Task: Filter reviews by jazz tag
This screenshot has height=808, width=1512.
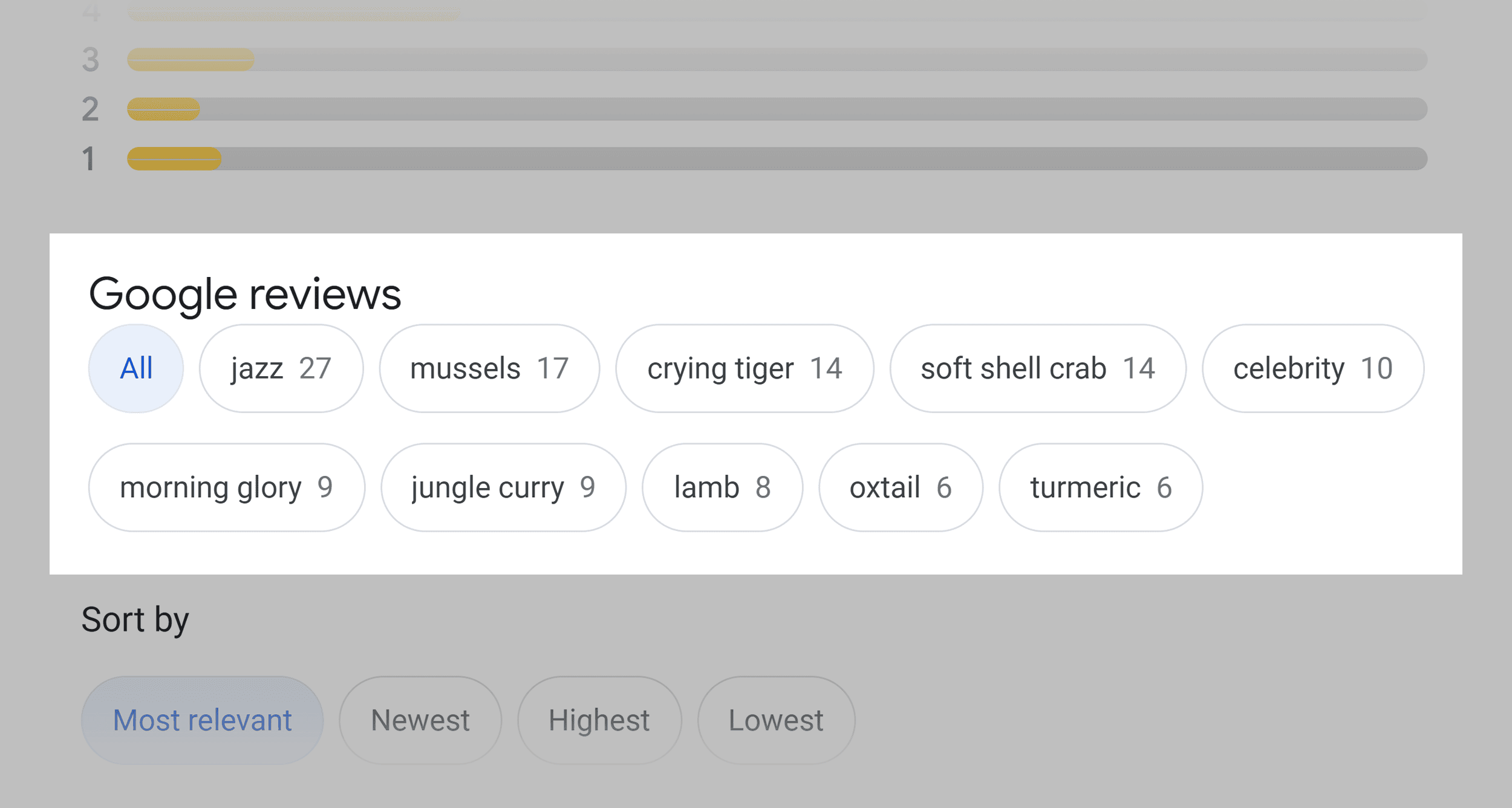Action: tap(280, 367)
